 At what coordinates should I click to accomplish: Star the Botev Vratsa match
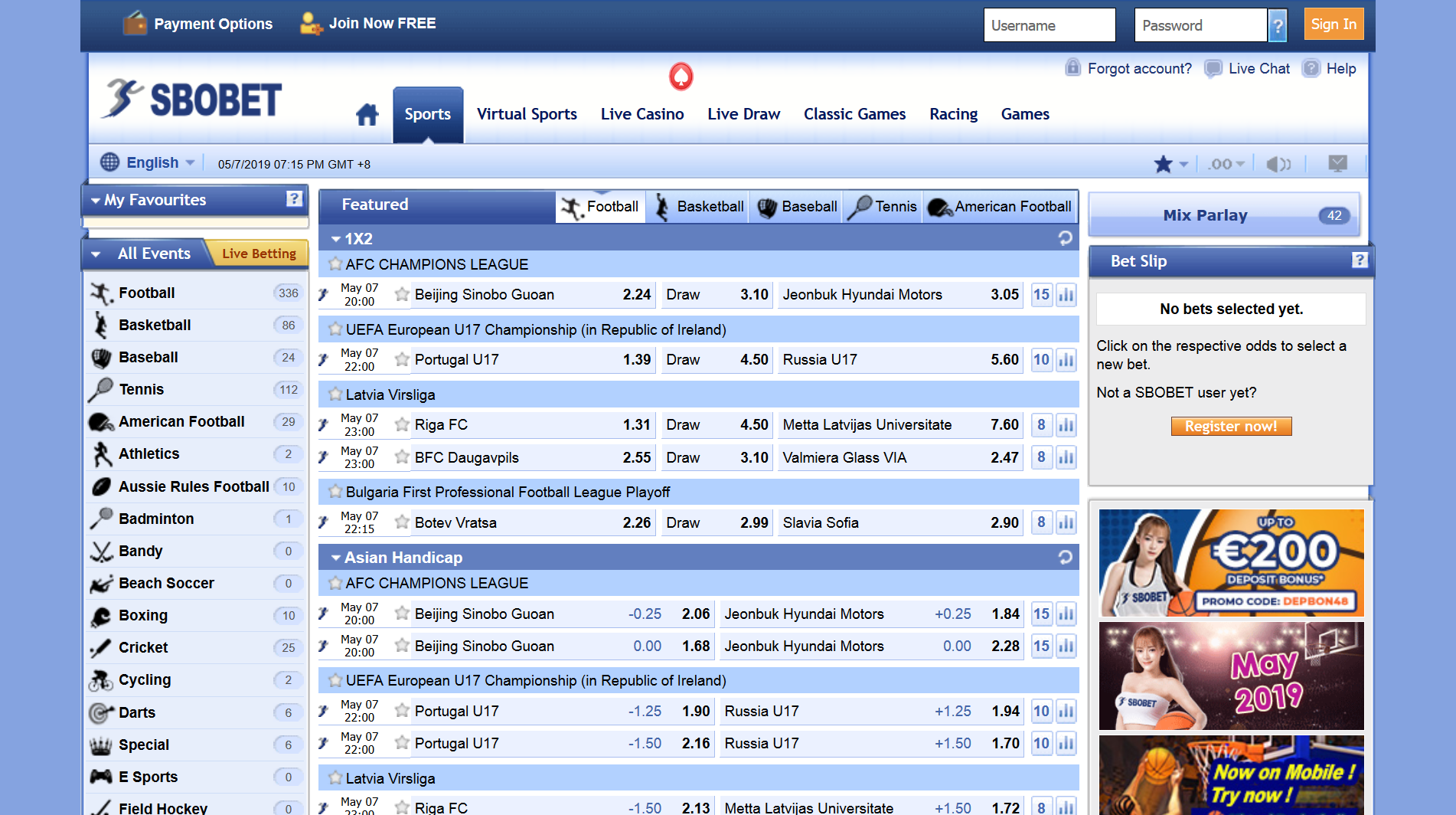point(402,522)
